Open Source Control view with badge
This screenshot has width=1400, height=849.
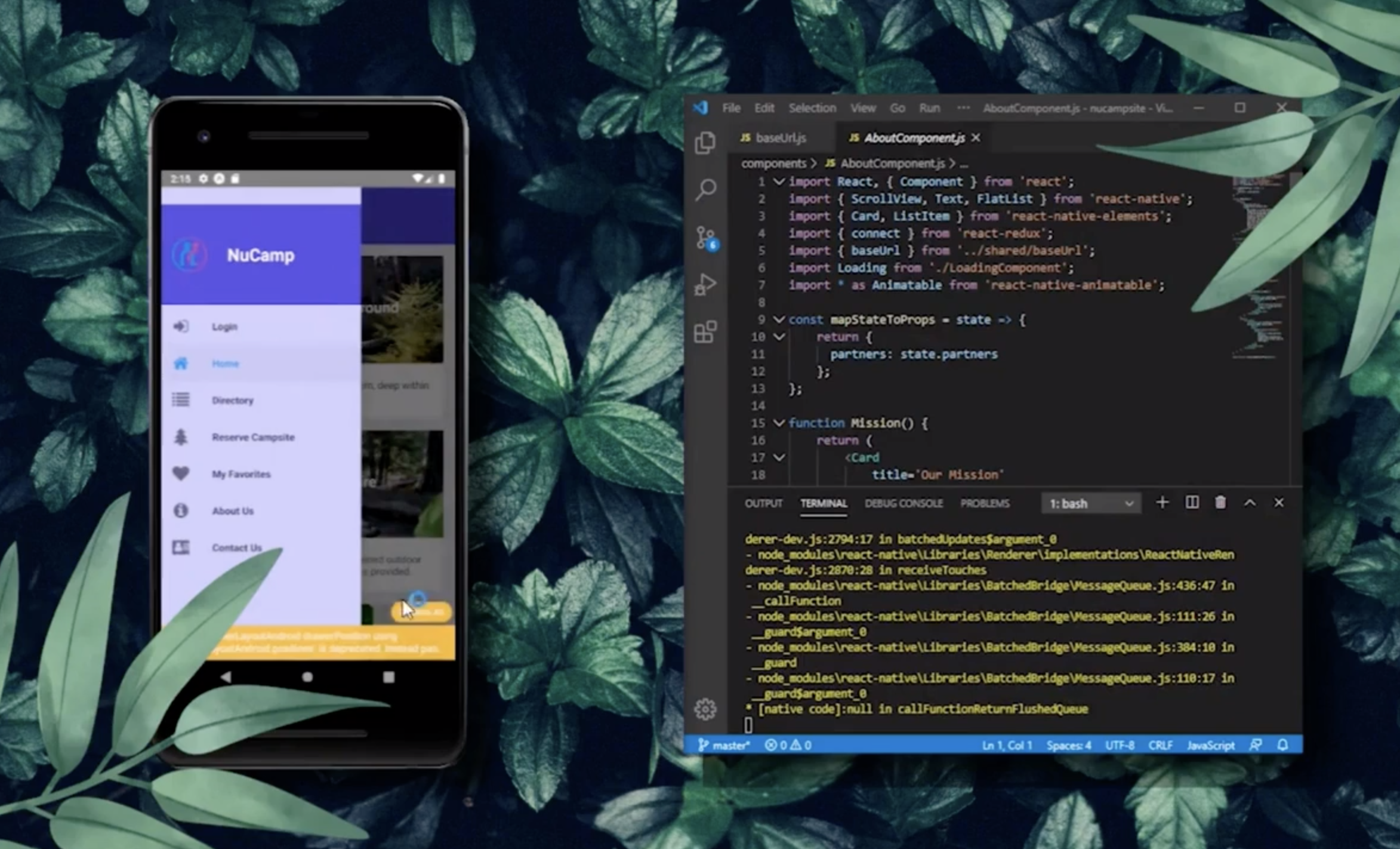pos(707,238)
